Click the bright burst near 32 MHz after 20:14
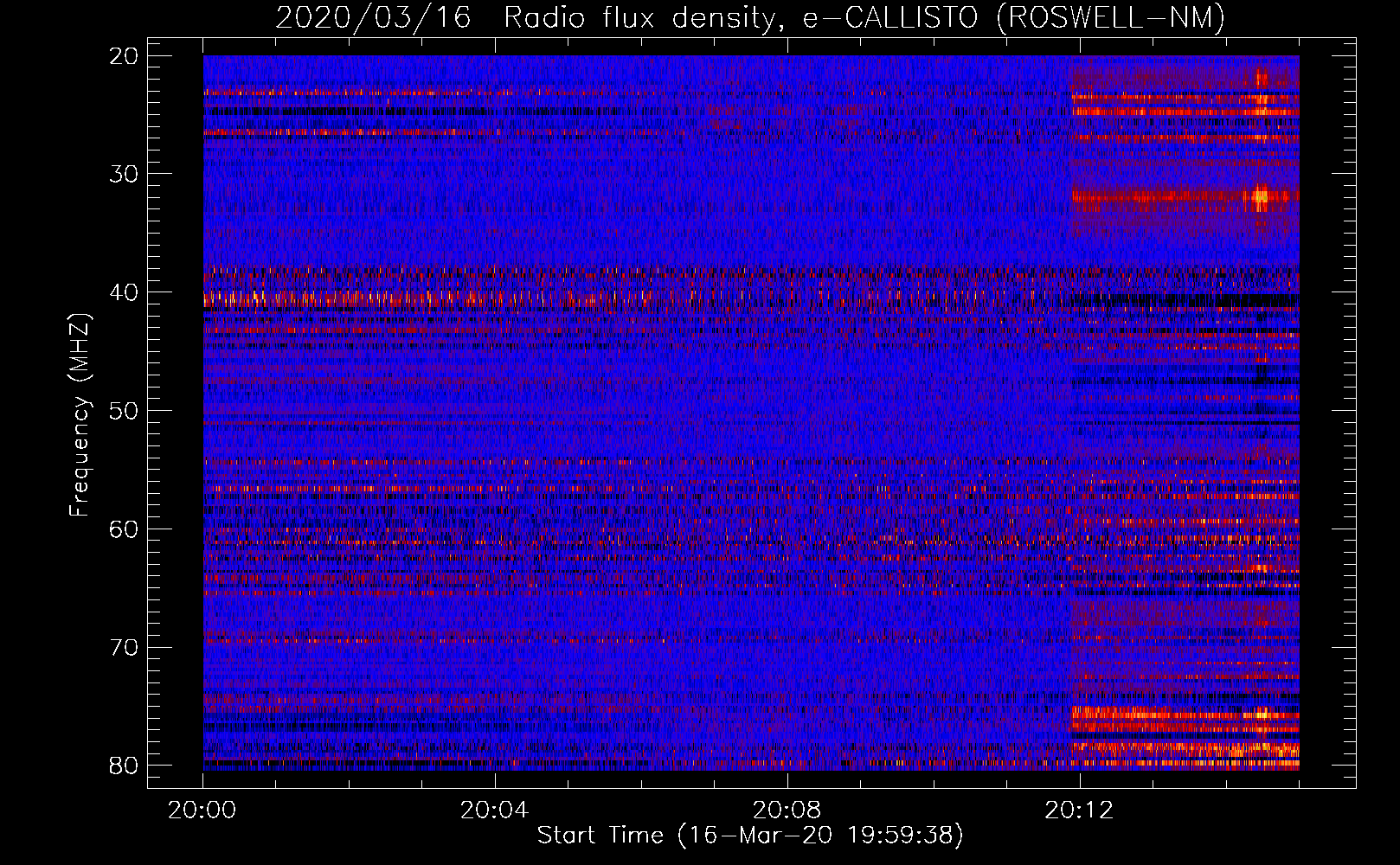 (x=1261, y=197)
